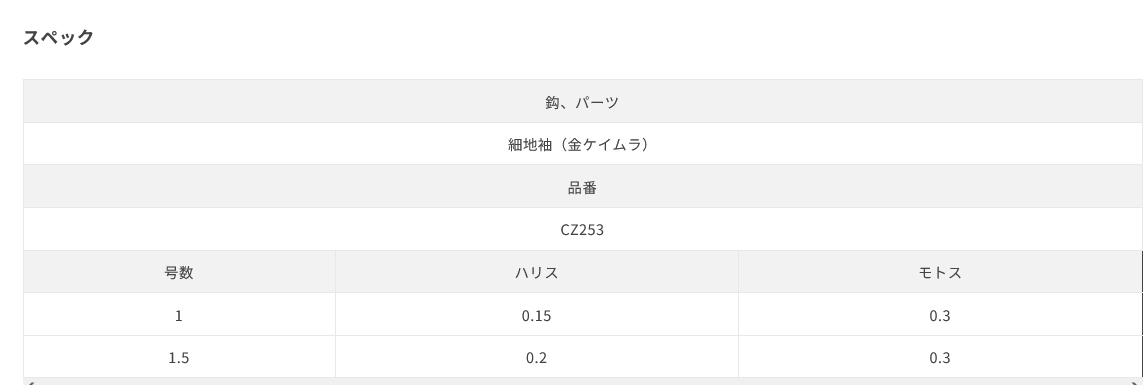
Task: Select the モトス 0.3 cell in row 1
Action: [940, 315]
